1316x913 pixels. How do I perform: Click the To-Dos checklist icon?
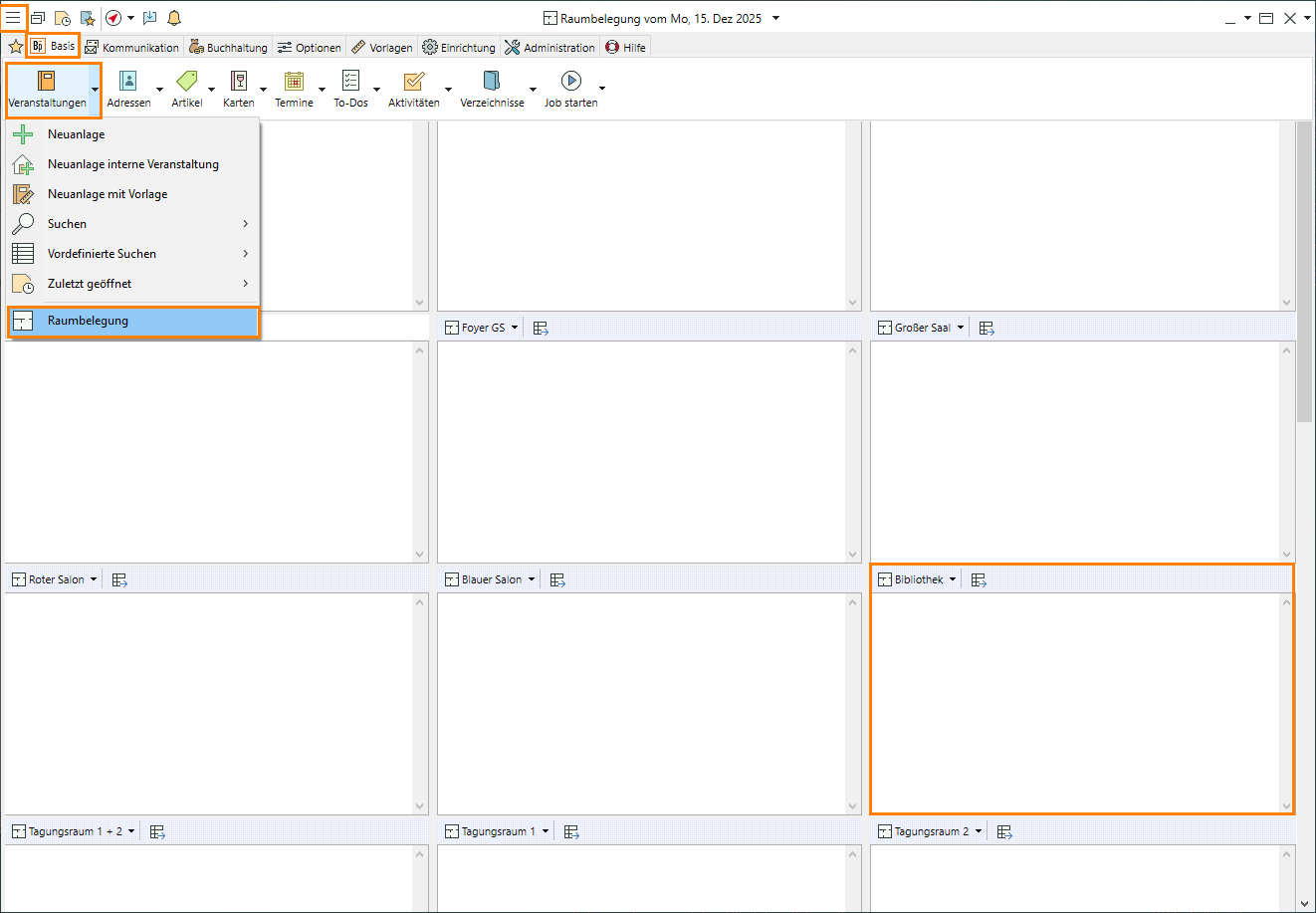click(350, 82)
